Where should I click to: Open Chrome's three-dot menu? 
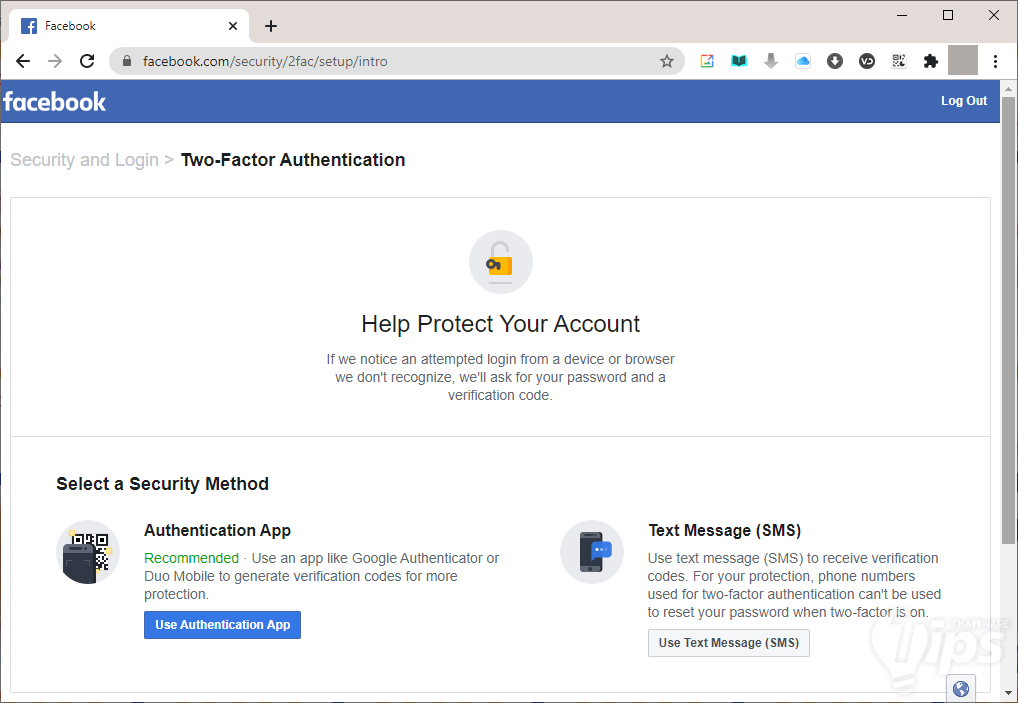pos(995,61)
